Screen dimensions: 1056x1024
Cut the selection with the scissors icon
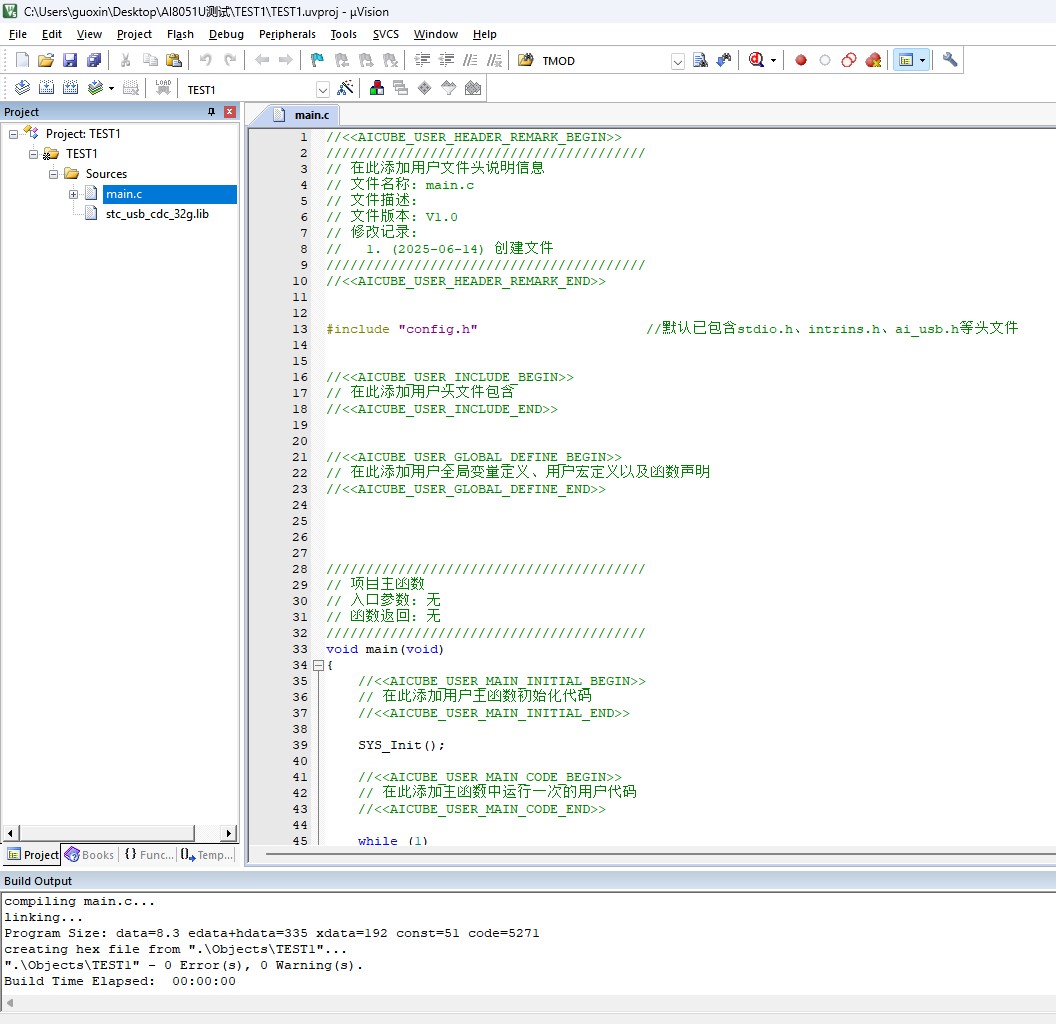pos(125,61)
